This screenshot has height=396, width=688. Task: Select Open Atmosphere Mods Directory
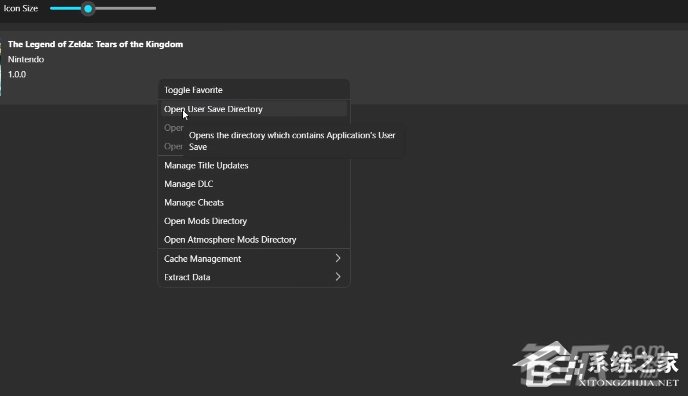(254, 239)
